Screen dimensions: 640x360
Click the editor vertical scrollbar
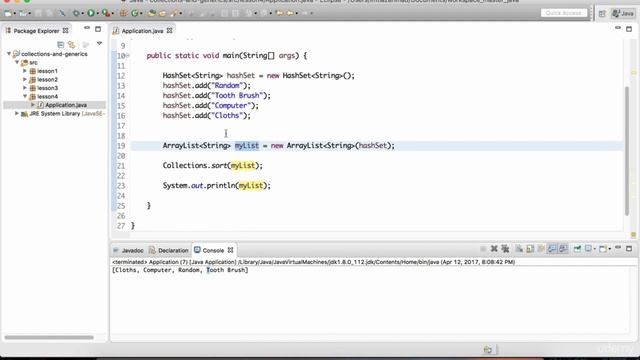click(x=627, y=151)
